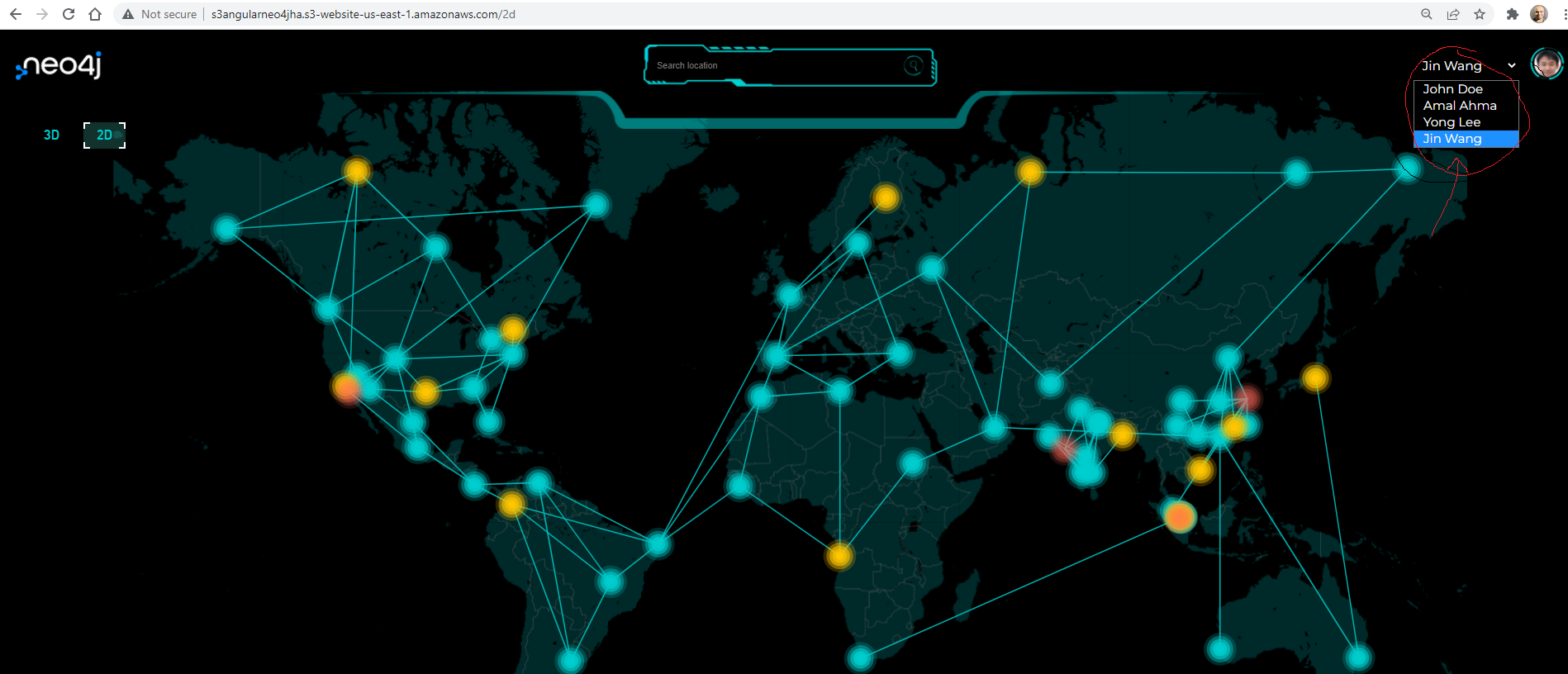Select the cyan node in the UK

pyautogui.click(x=789, y=295)
